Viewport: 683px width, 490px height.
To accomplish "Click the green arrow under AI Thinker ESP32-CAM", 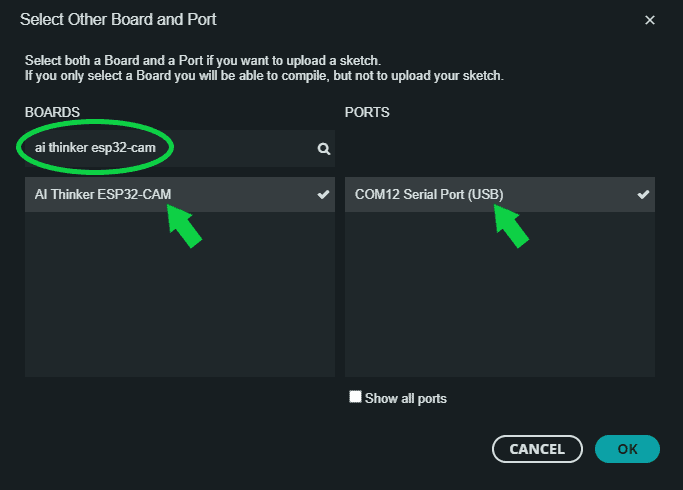I will (184, 226).
